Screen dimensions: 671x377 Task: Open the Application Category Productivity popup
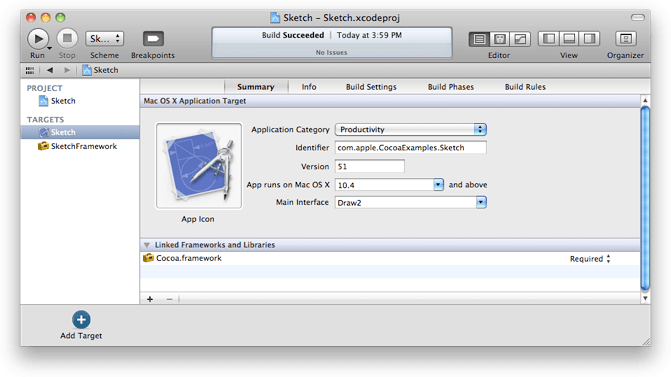411,130
